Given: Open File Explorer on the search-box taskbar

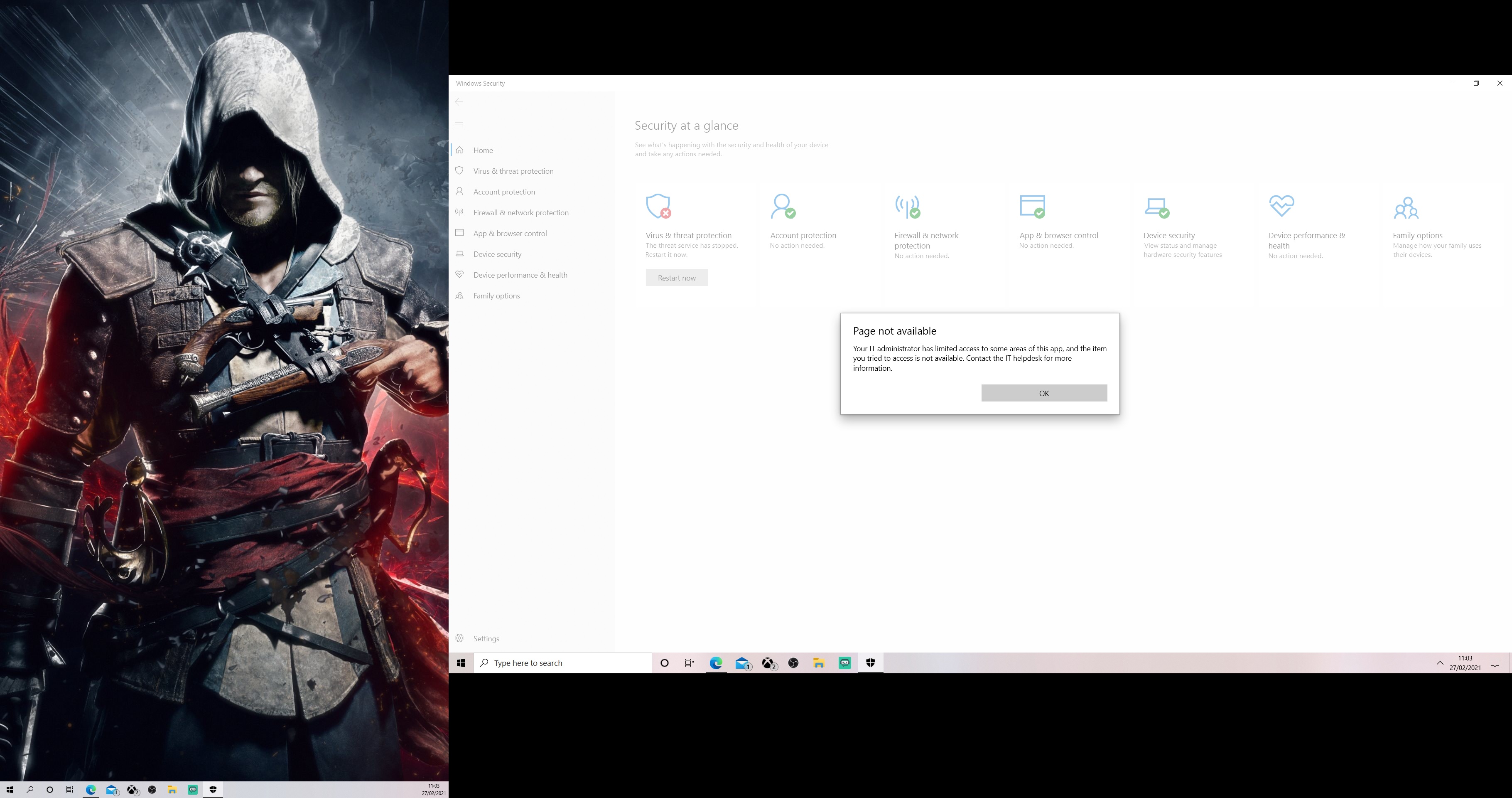Looking at the screenshot, I should [x=819, y=663].
